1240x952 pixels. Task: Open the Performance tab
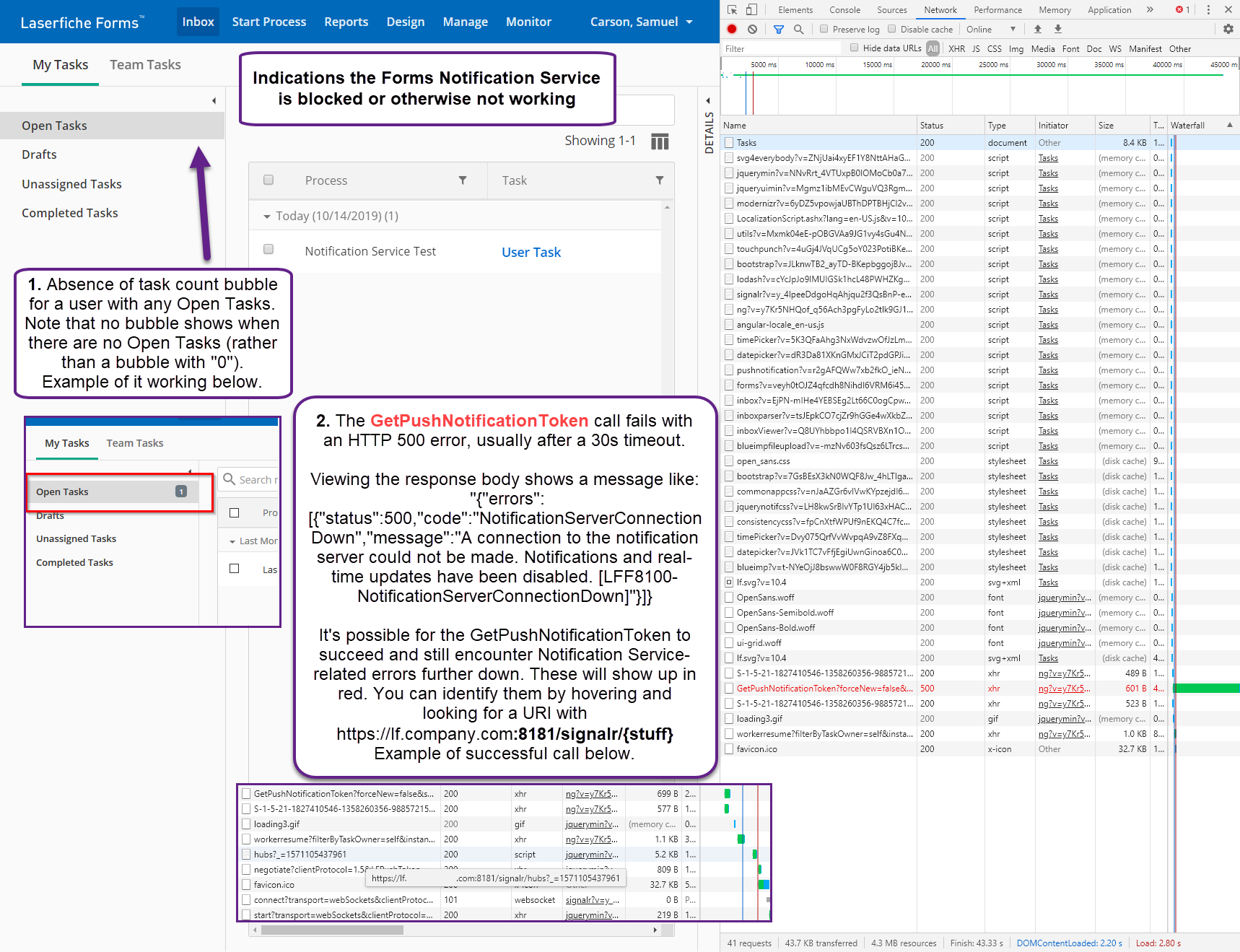[x=997, y=10]
